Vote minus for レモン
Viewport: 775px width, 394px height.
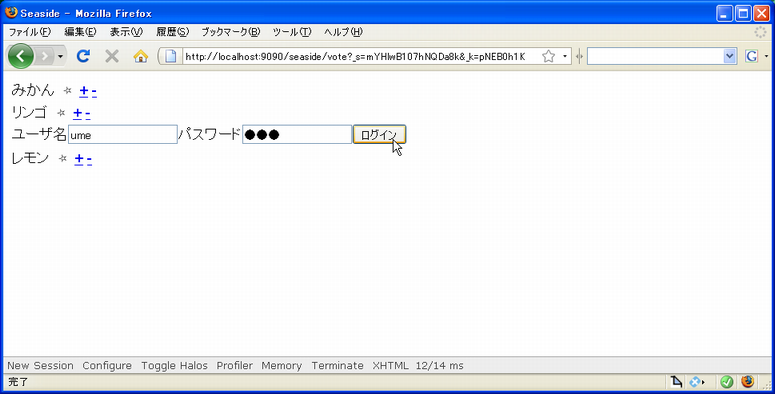89,159
